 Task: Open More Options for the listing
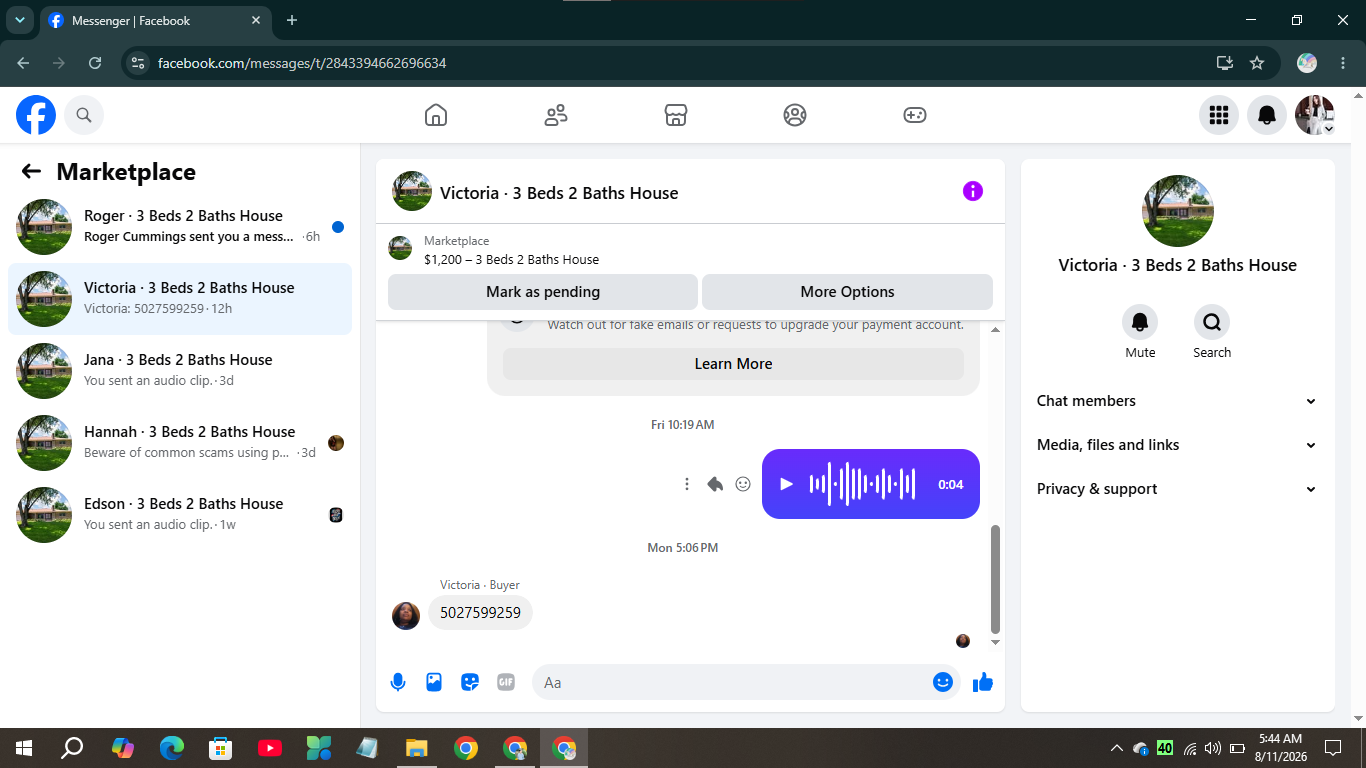(847, 292)
